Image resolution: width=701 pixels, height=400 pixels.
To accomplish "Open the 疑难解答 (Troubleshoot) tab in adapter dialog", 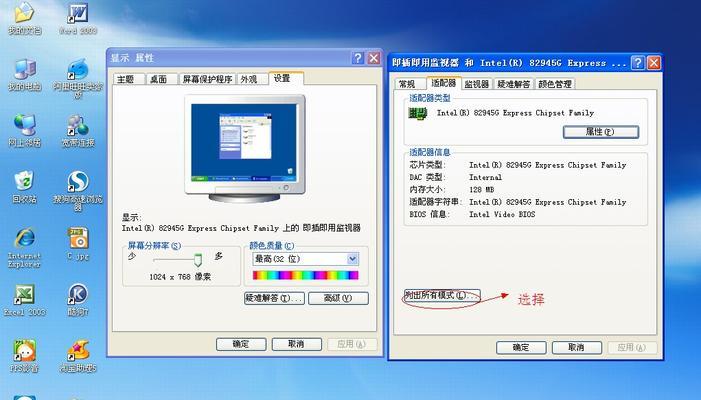I will tap(514, 84).
